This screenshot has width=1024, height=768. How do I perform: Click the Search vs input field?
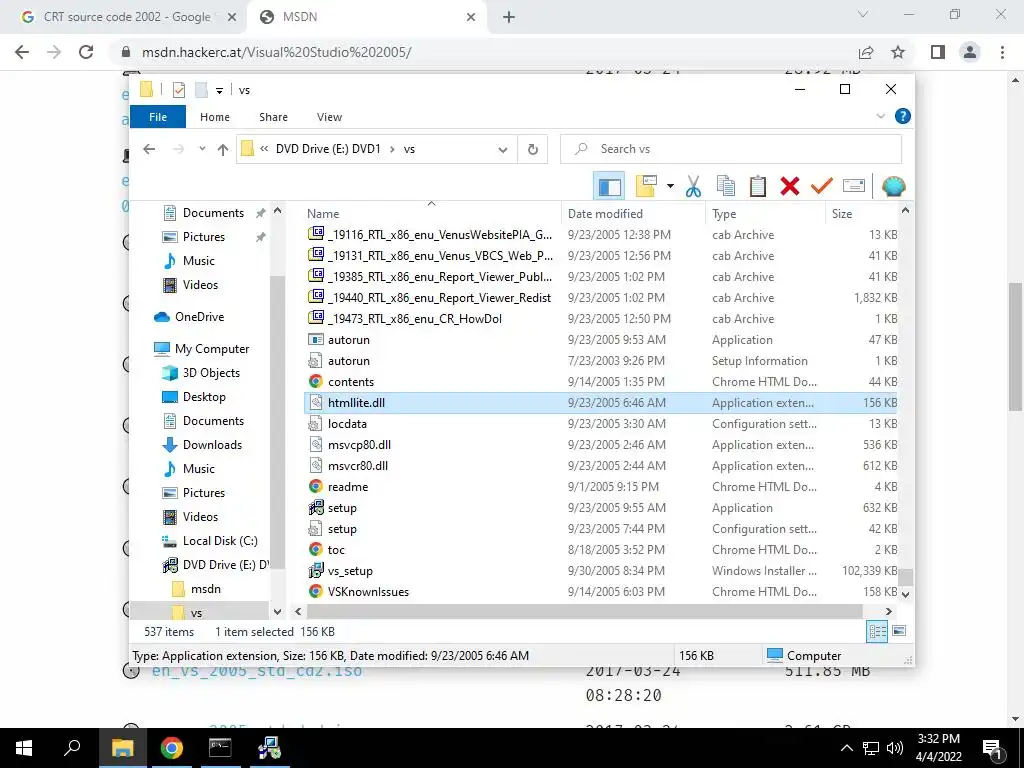point(731,149)
